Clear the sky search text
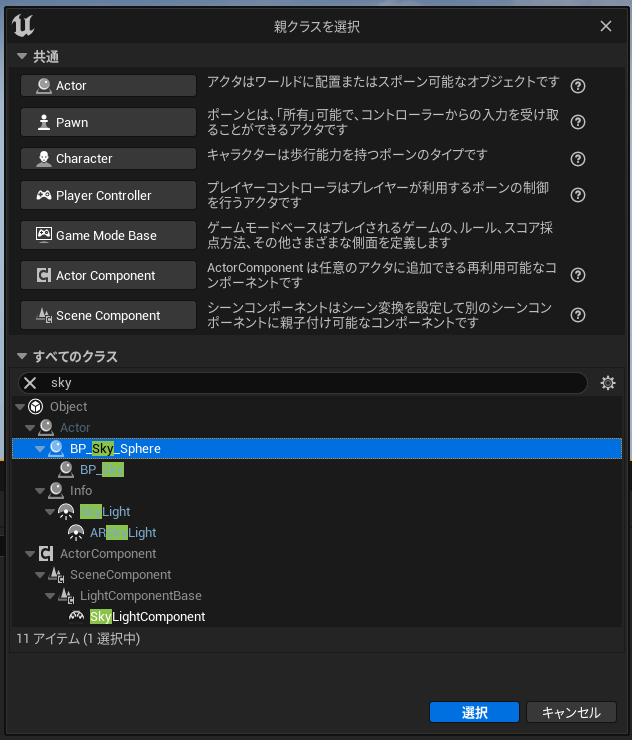 pos(30,383)
